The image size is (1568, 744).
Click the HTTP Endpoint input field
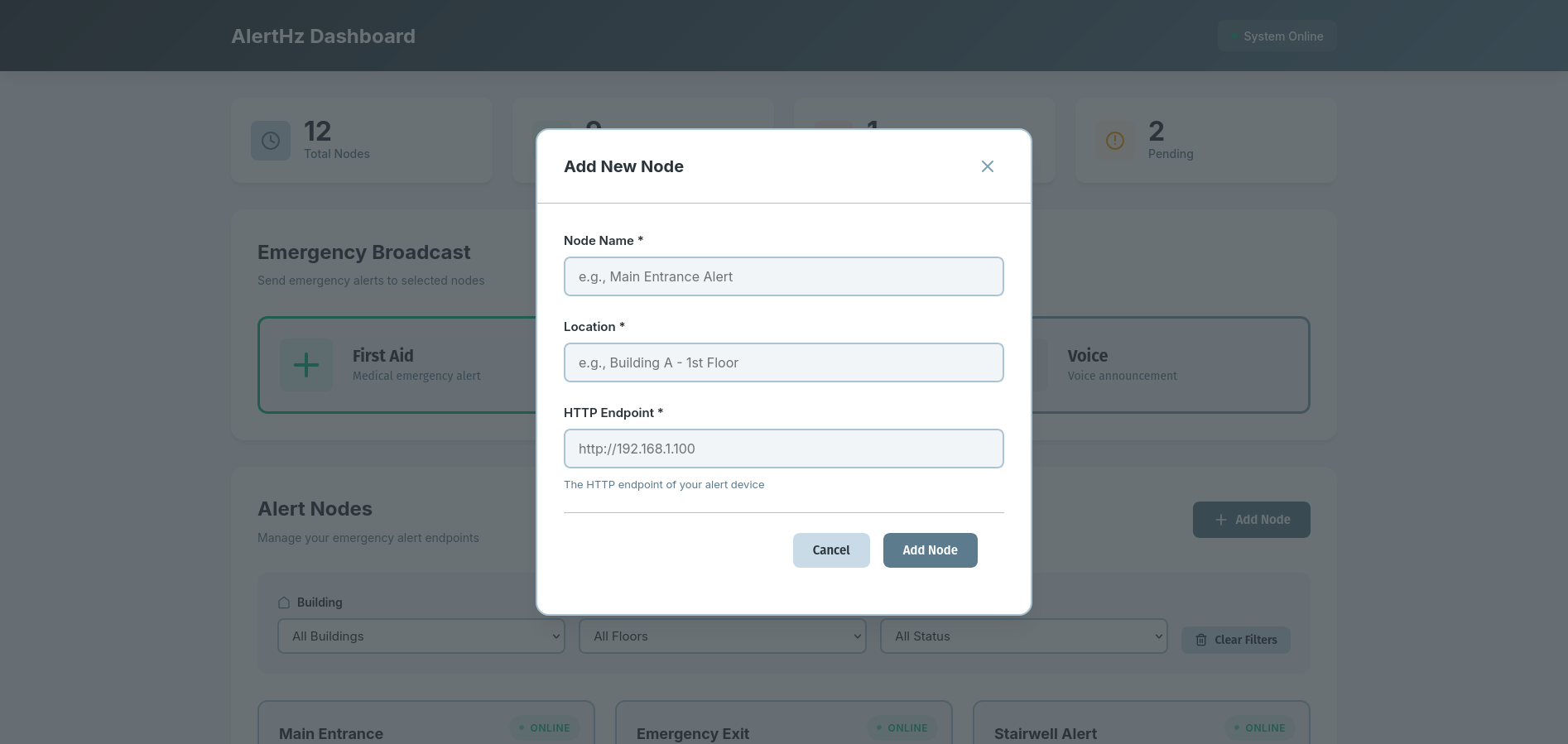click(783, 449)
